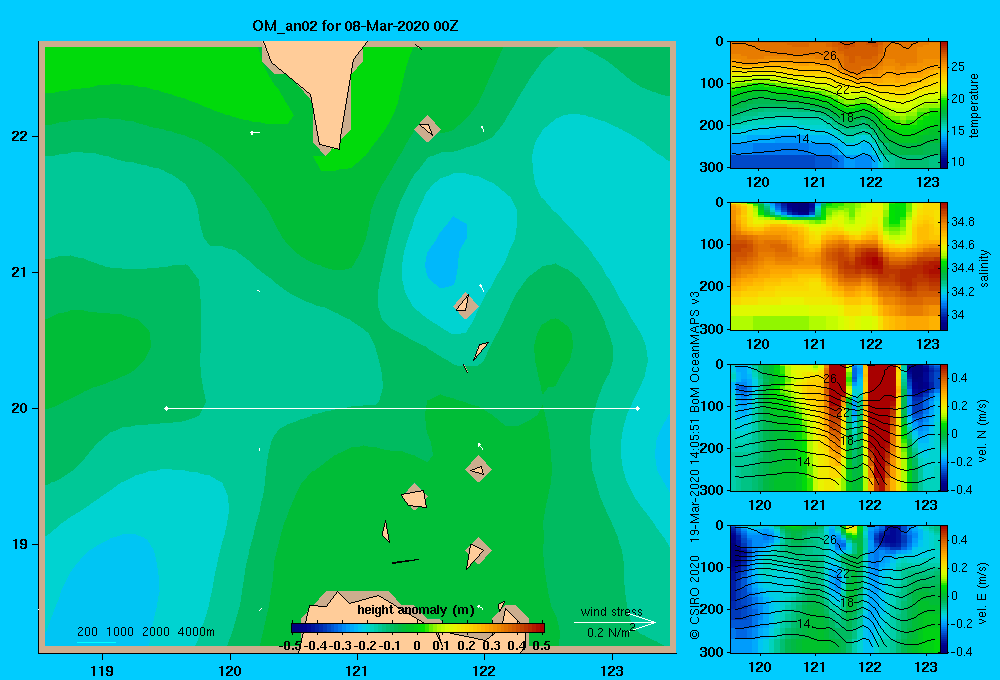Click the dark blue low anomaly near 21N

[446, 252]
